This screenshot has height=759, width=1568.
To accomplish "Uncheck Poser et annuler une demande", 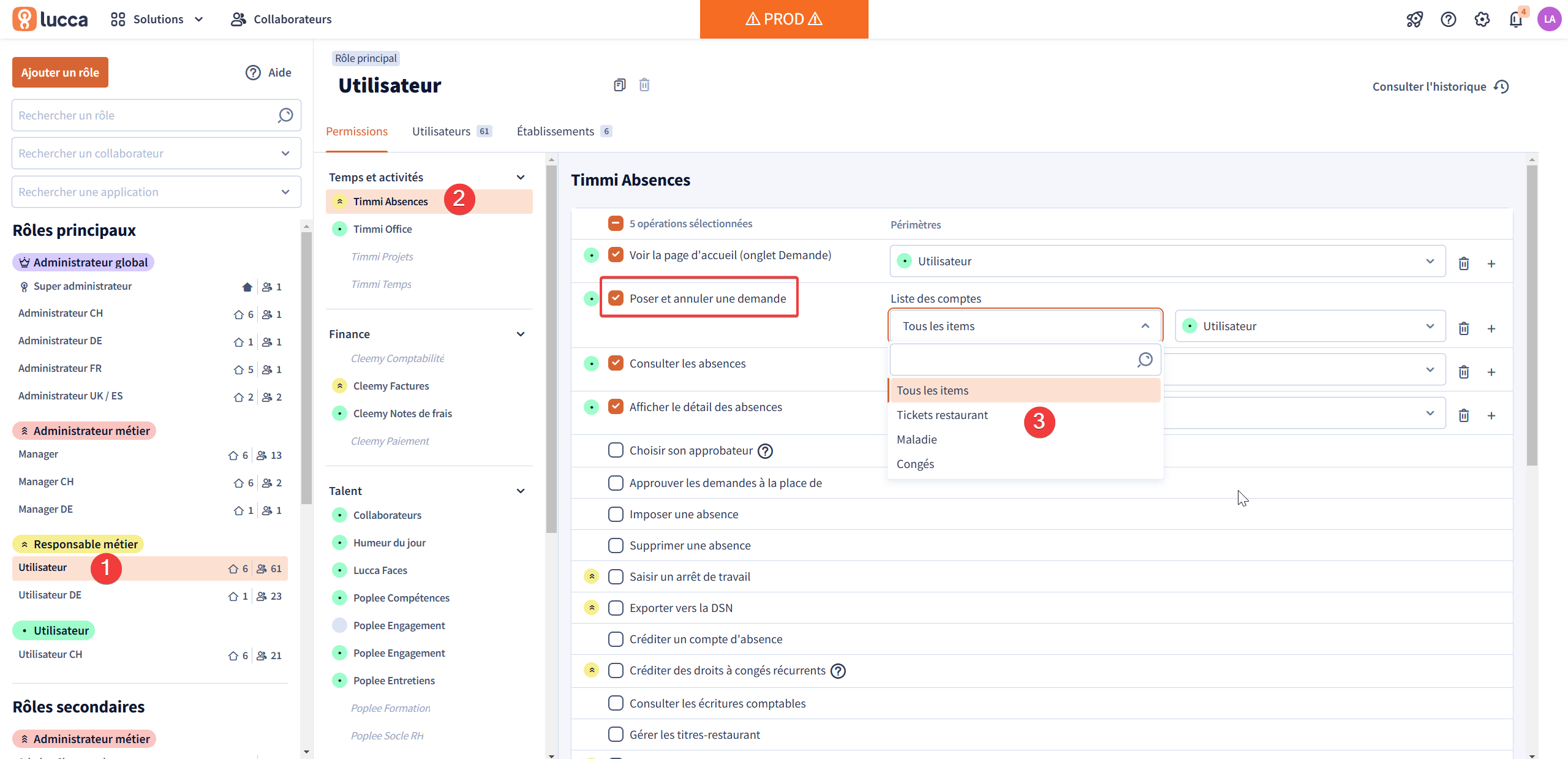I will point(616,298).
